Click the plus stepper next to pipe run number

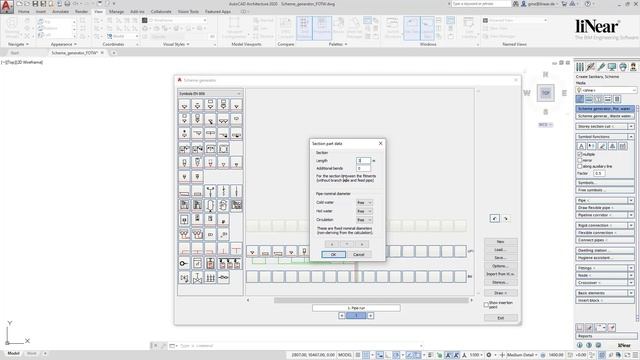(x=370, y=316)
